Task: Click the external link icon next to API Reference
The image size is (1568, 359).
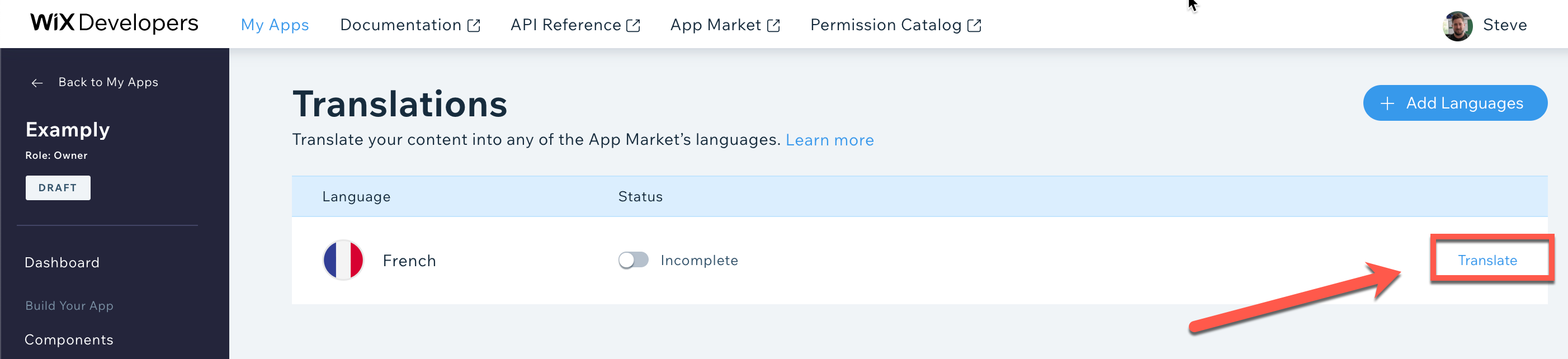Action: (633, 26)
